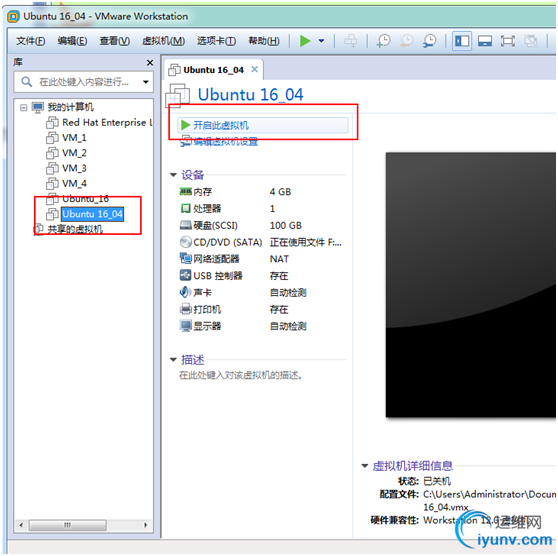The height and width of the screenshot is (556, 558).
Task: Open the 查看(V) menu
Action: click(115, 41)
